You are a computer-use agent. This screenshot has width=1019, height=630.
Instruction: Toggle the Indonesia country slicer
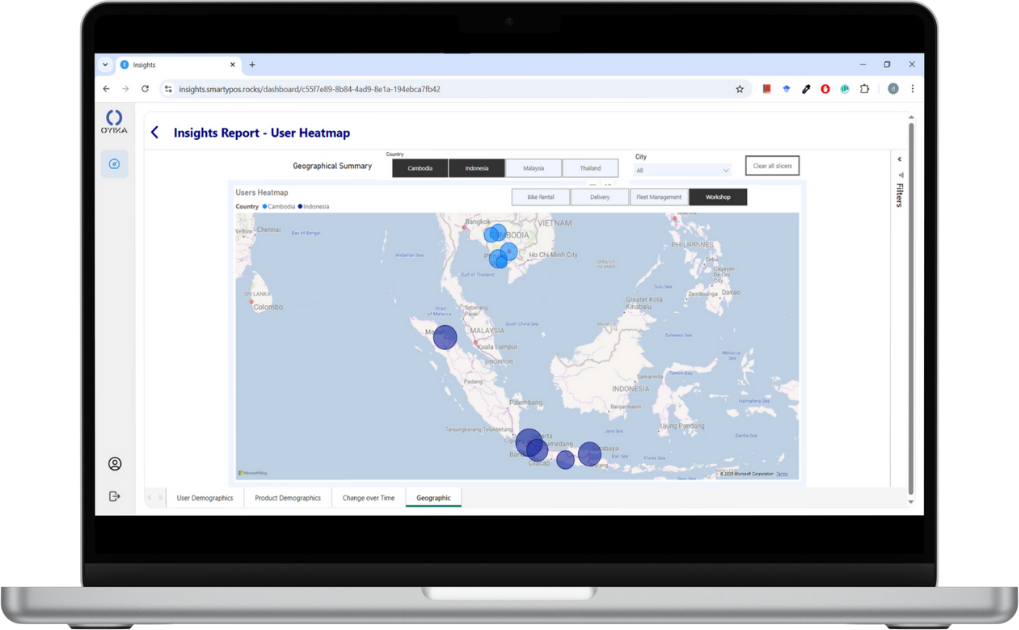[x=476, y=168]
